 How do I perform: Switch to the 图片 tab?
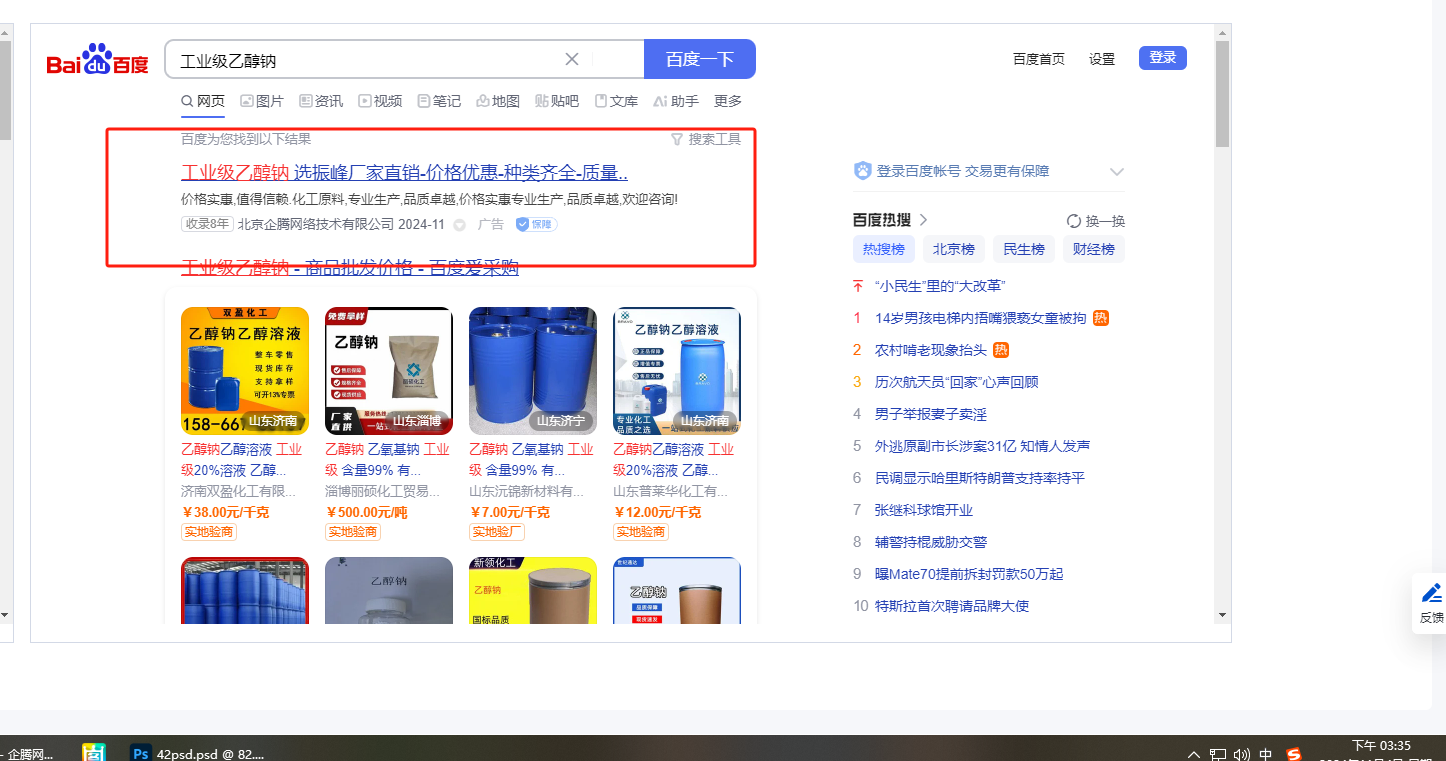point(262,101)
